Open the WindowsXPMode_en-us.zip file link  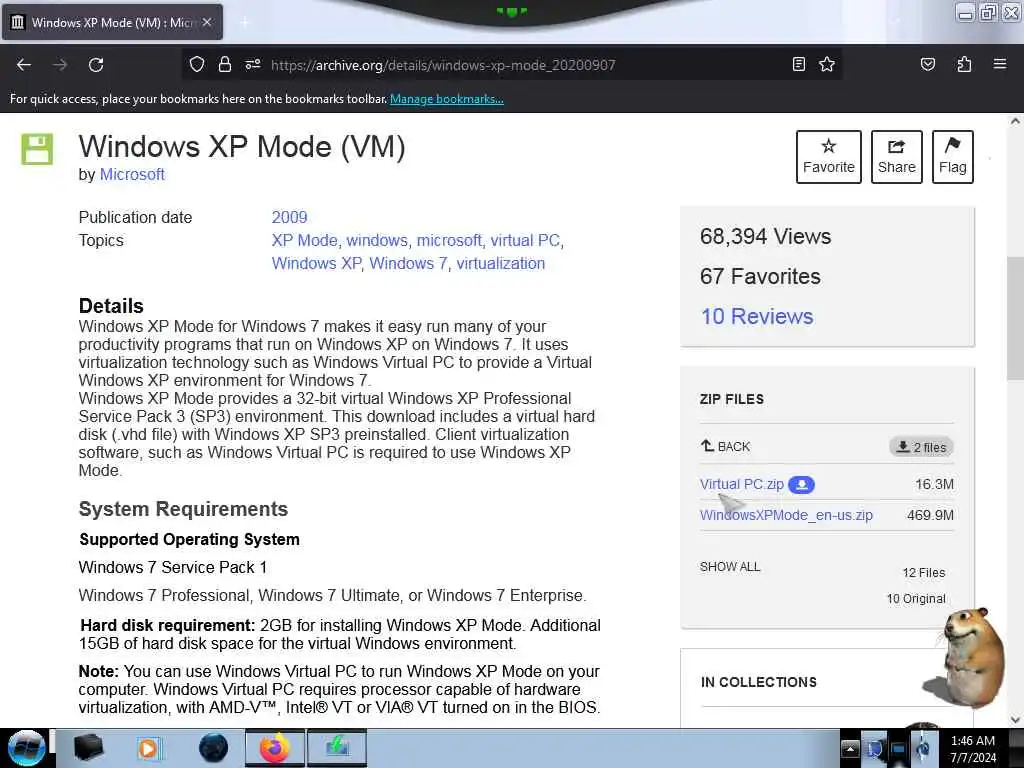point(786,515)
